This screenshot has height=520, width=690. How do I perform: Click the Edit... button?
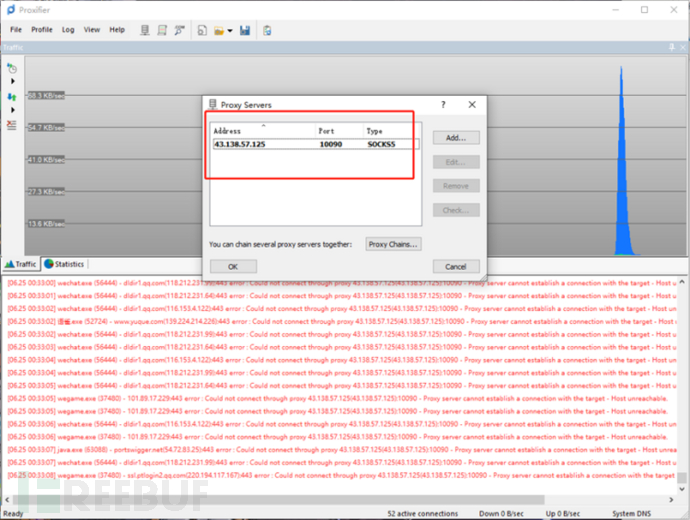point(456,162)
